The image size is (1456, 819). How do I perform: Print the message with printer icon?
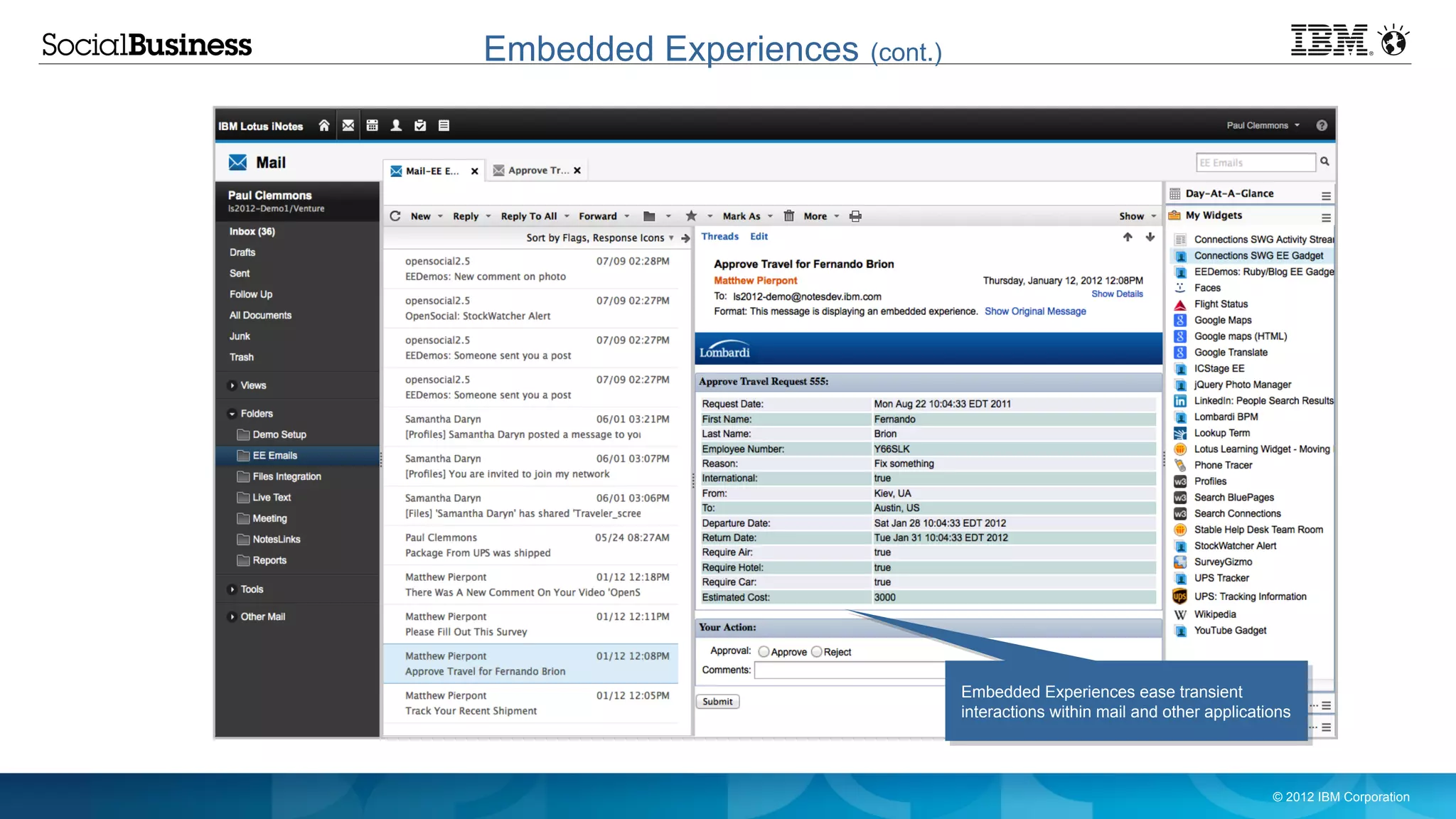point(856,216)
